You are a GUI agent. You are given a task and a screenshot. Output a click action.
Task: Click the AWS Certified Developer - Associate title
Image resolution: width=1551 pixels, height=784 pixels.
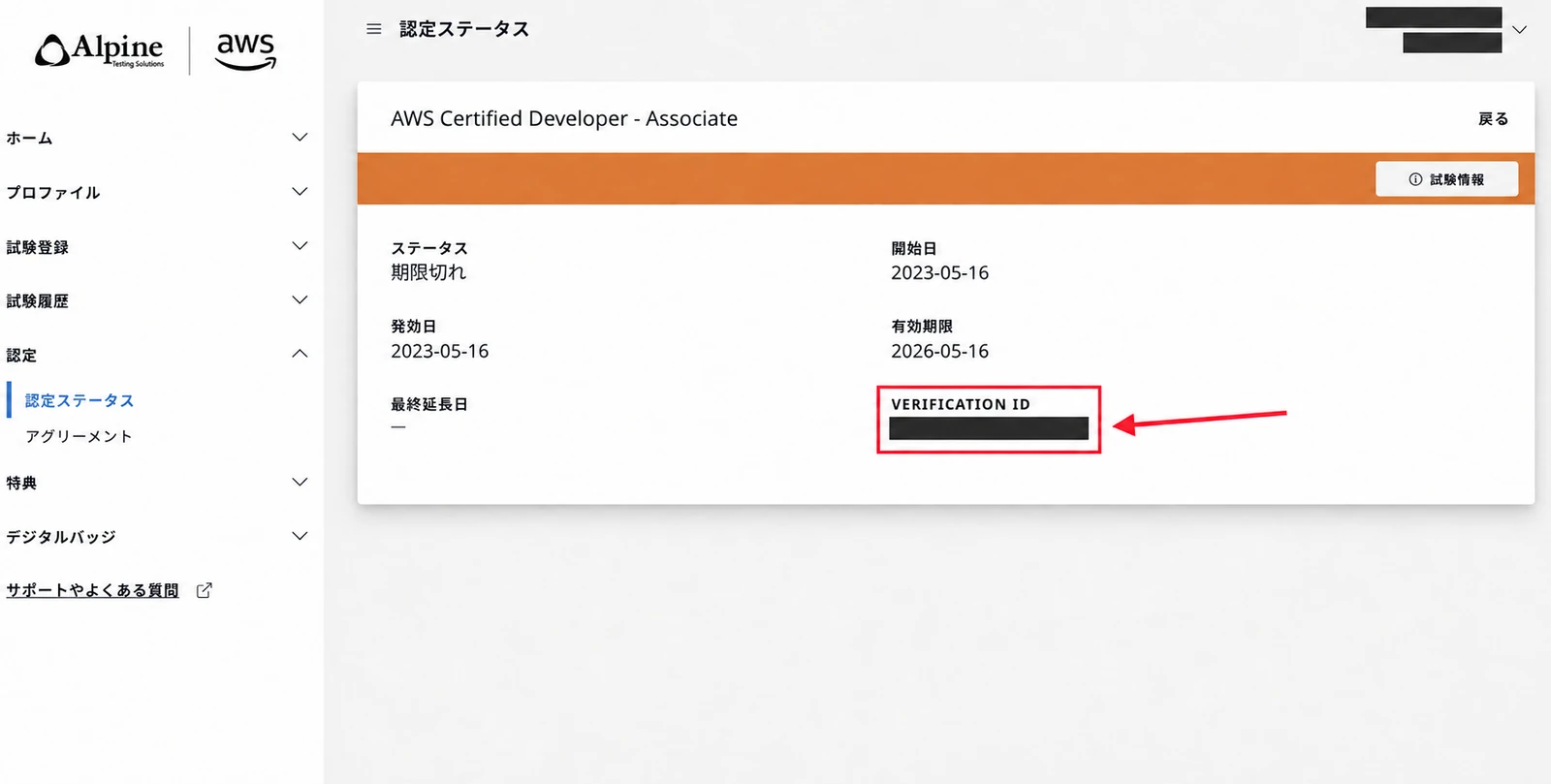(564, 118)
